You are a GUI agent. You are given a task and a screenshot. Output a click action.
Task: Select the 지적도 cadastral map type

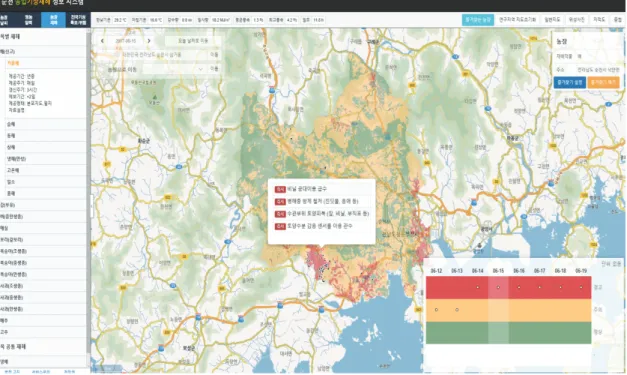click(x=599, y=20)
